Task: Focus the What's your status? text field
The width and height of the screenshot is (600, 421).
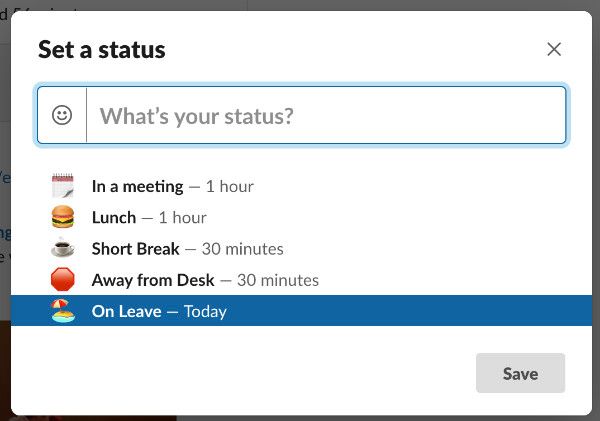Action: [326, 115]
